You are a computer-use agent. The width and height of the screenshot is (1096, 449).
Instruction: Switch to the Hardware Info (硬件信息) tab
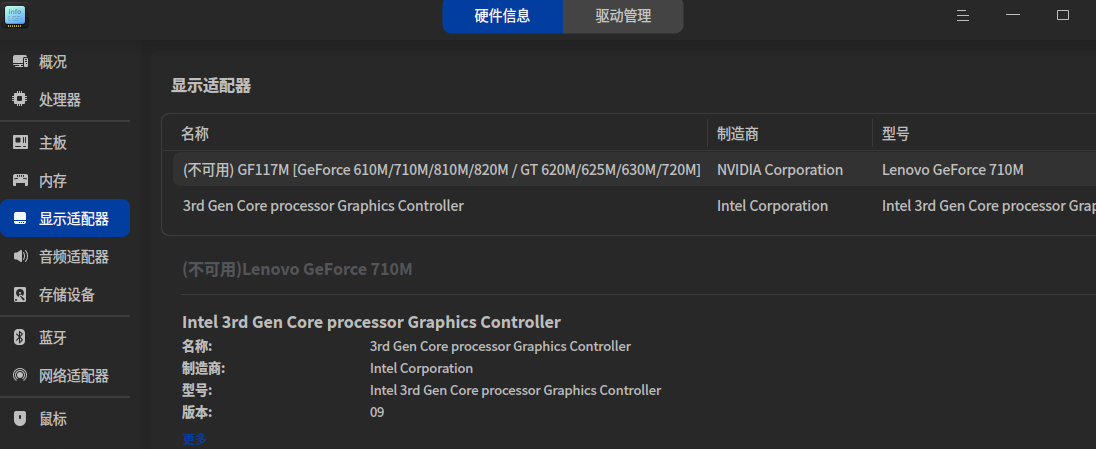point(502,16)
